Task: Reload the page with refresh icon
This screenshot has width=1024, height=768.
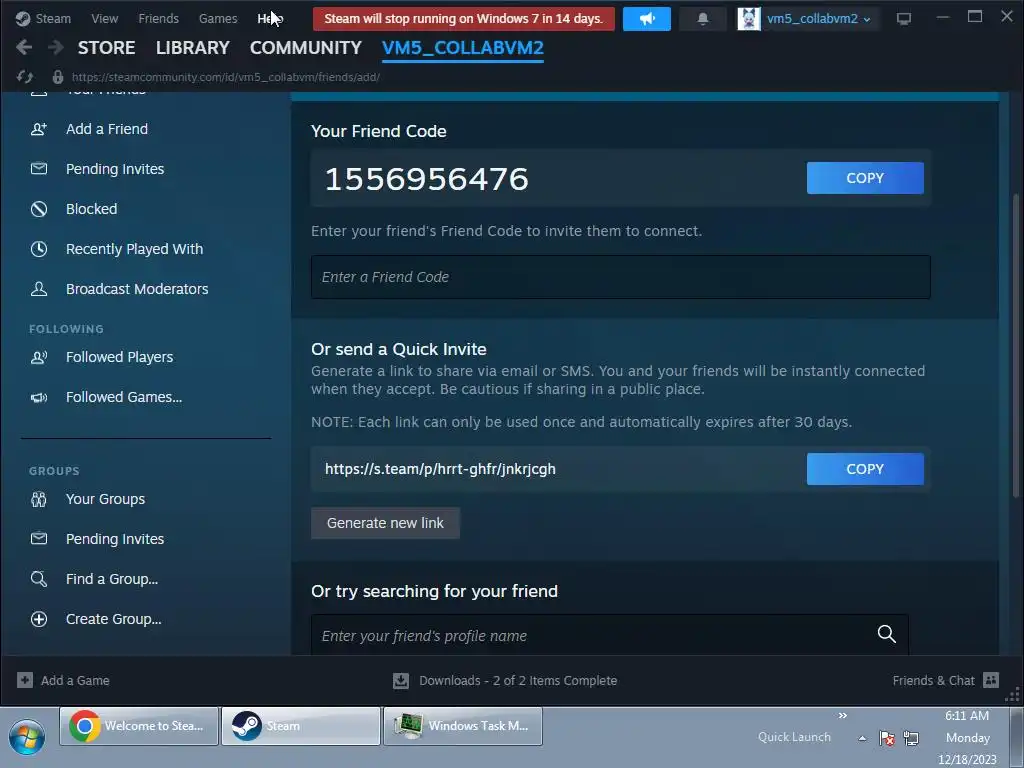Action: pos(25,77)
